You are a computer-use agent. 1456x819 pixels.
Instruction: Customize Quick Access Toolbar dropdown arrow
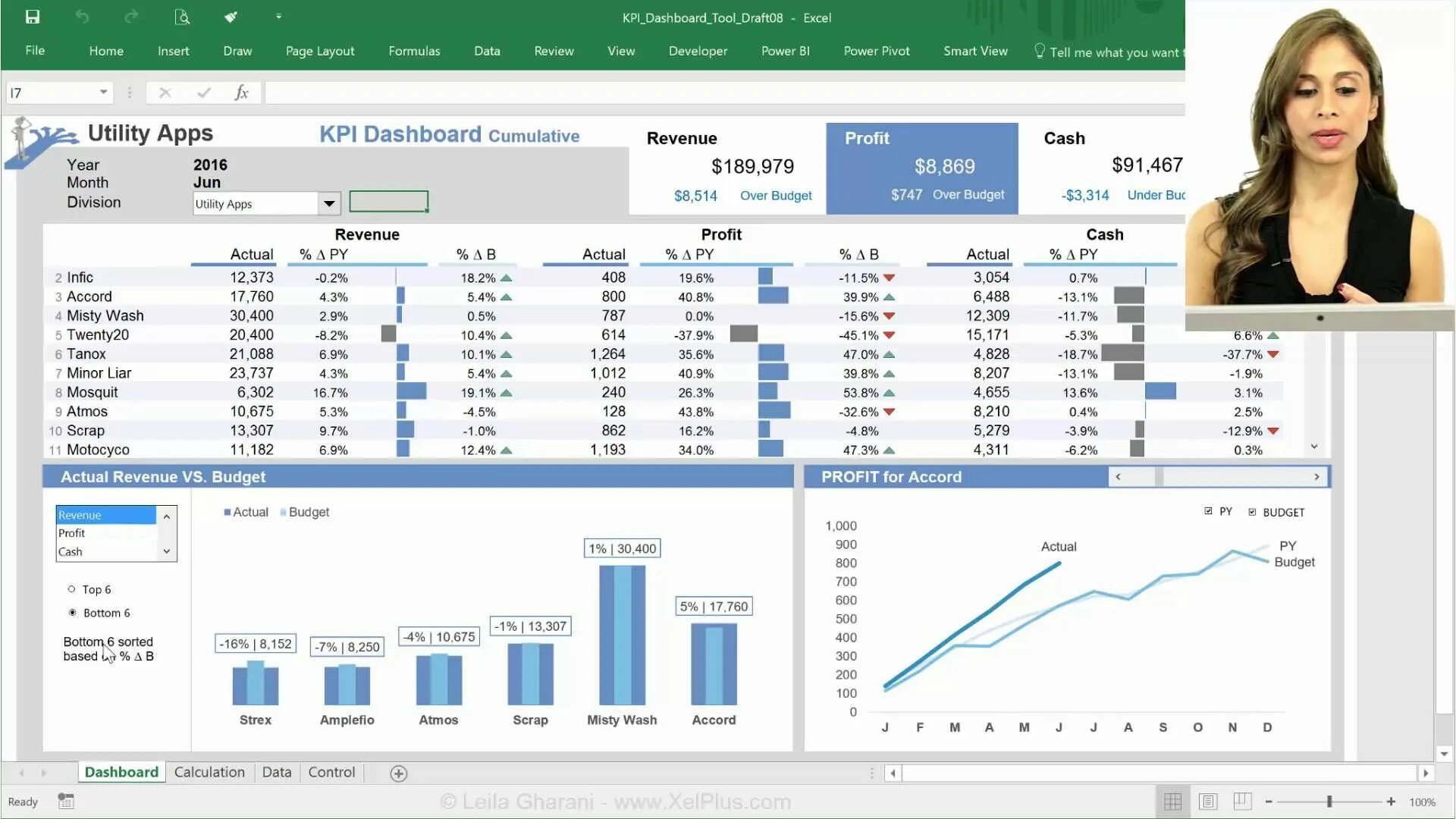coord(278,17)
